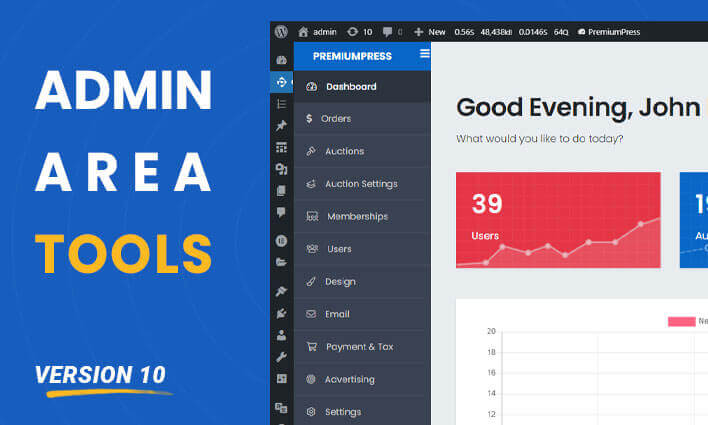The image size is (708, 425).
Task: Open Auction Settings page
Action: coord(360,184)
